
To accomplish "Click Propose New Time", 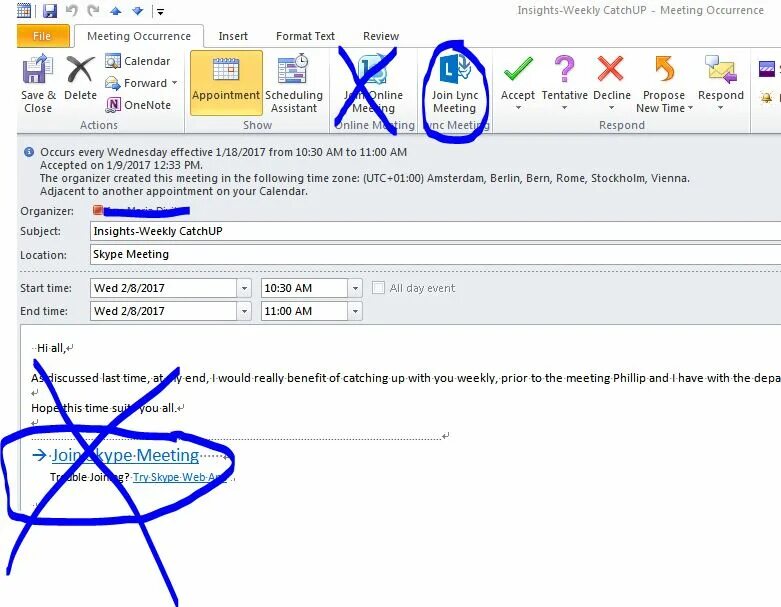I will click(663, 84).
